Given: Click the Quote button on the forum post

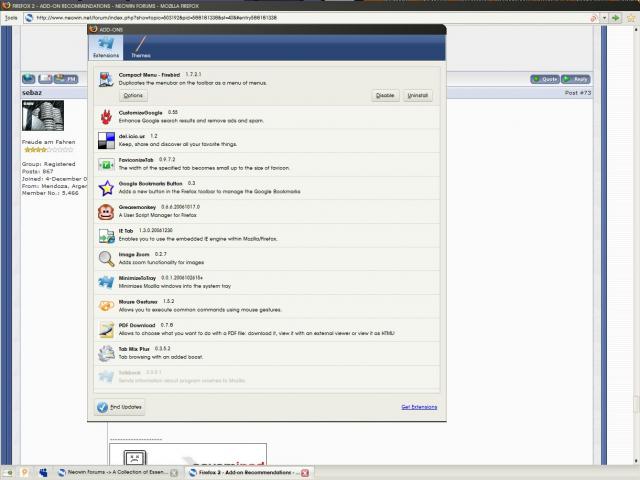Looking at the screenshot, I should point(545,79).
